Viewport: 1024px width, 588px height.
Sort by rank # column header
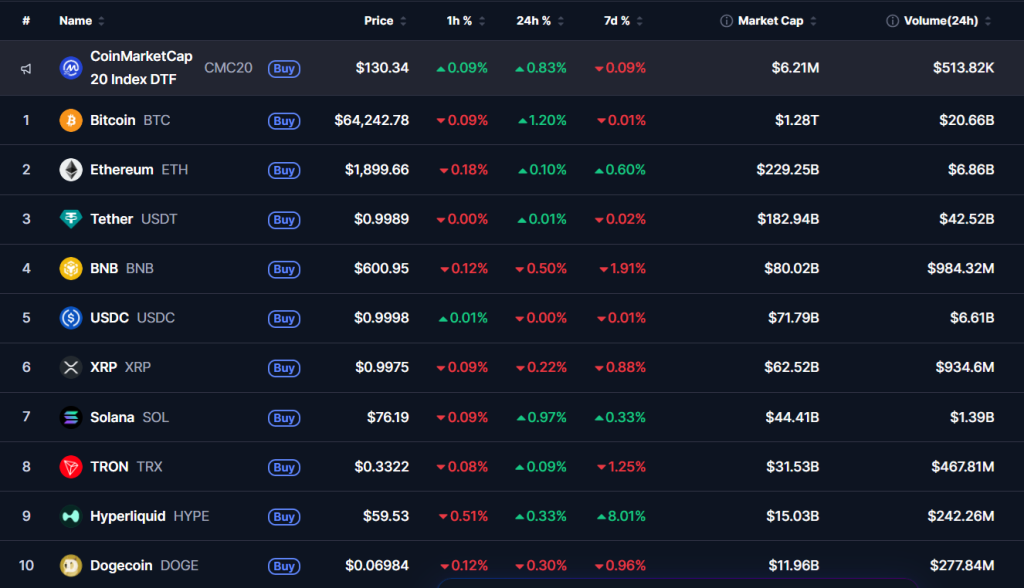26,21
